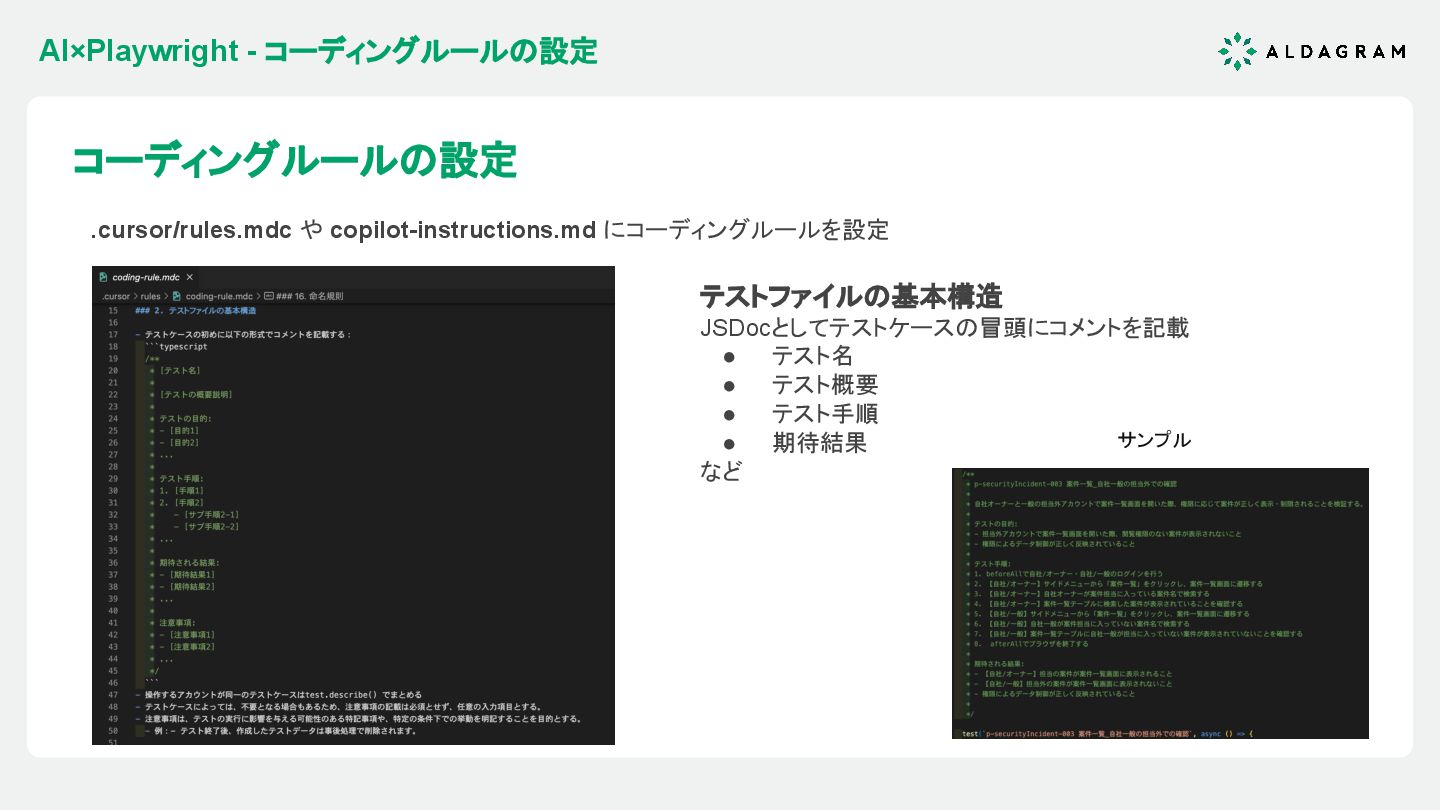Click heading '### 2. テストファイルの基本構造' on line 15
The width and height of the screenshot is (1440, 810).
click(195, 311)
